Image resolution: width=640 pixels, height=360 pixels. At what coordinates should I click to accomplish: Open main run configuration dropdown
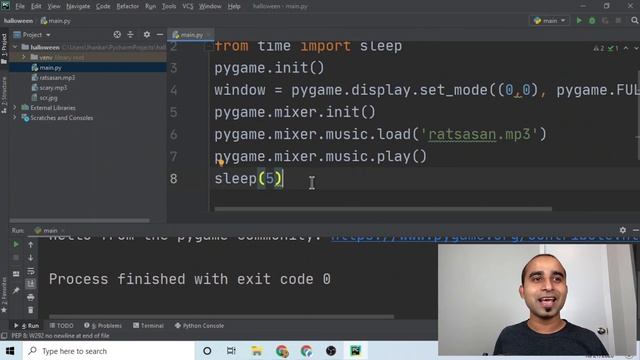[549, 20]
